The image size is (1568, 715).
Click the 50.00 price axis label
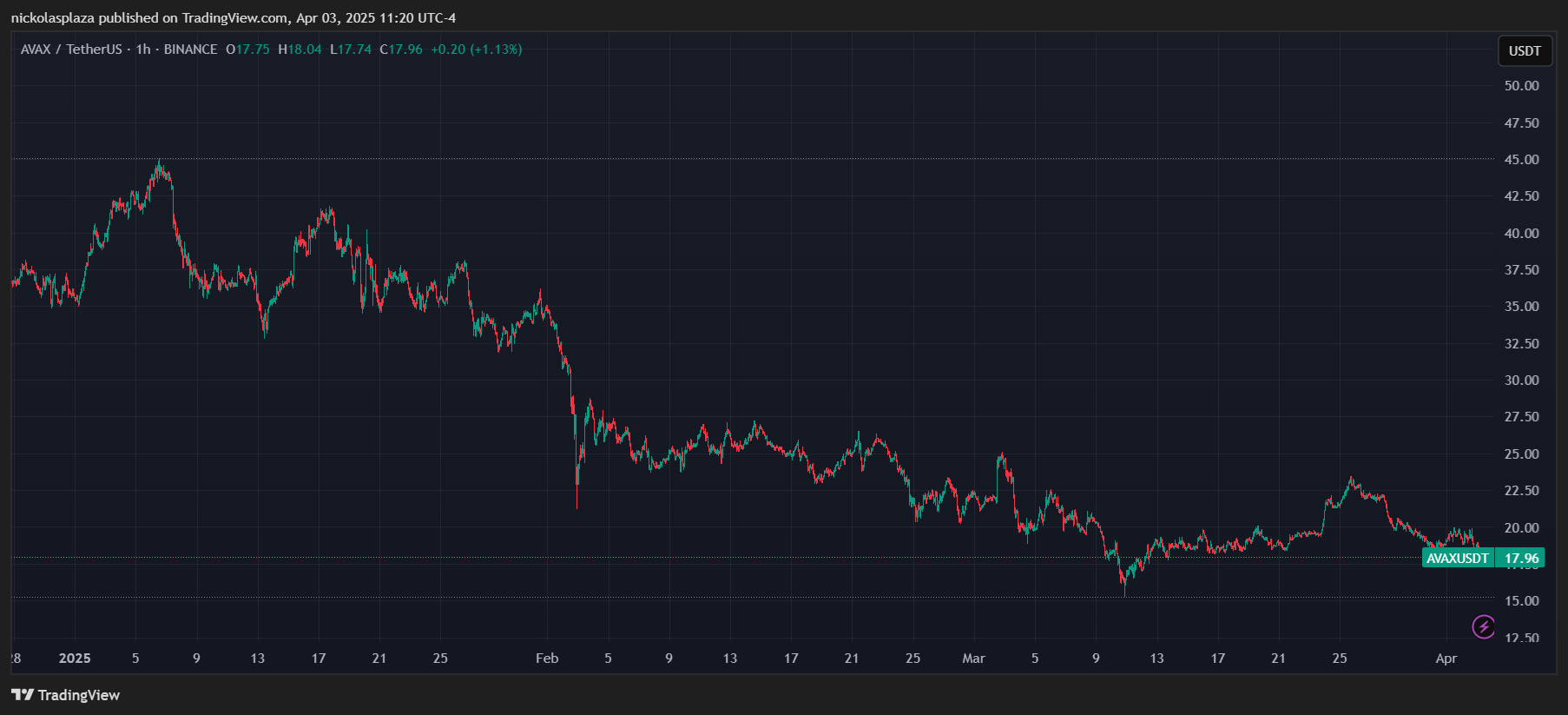tap(1521, 86)
